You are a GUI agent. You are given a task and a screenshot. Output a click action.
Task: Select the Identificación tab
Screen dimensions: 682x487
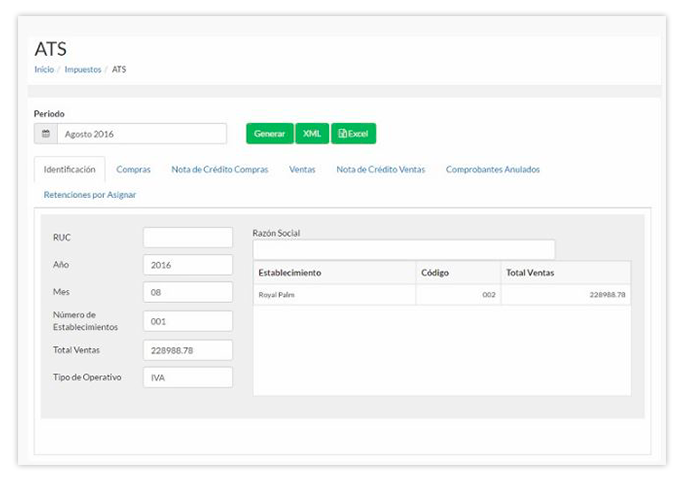point(70,170)
